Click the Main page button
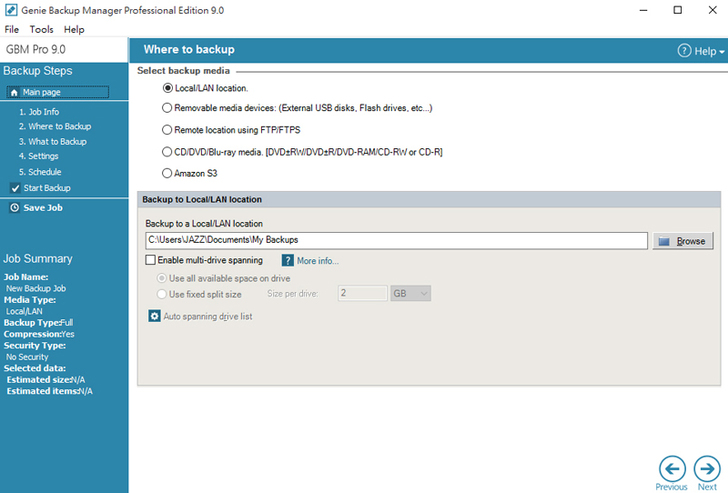 click(58, 92)
